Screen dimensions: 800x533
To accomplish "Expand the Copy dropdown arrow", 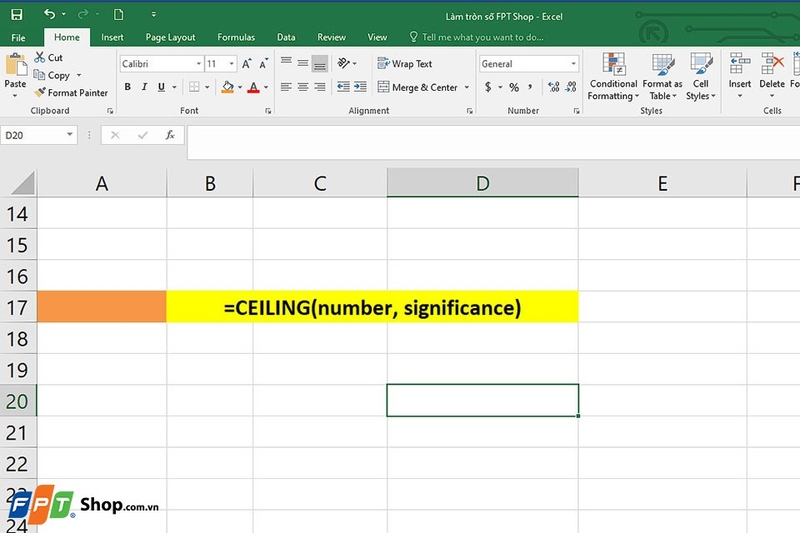I will (x=79, y=75).
